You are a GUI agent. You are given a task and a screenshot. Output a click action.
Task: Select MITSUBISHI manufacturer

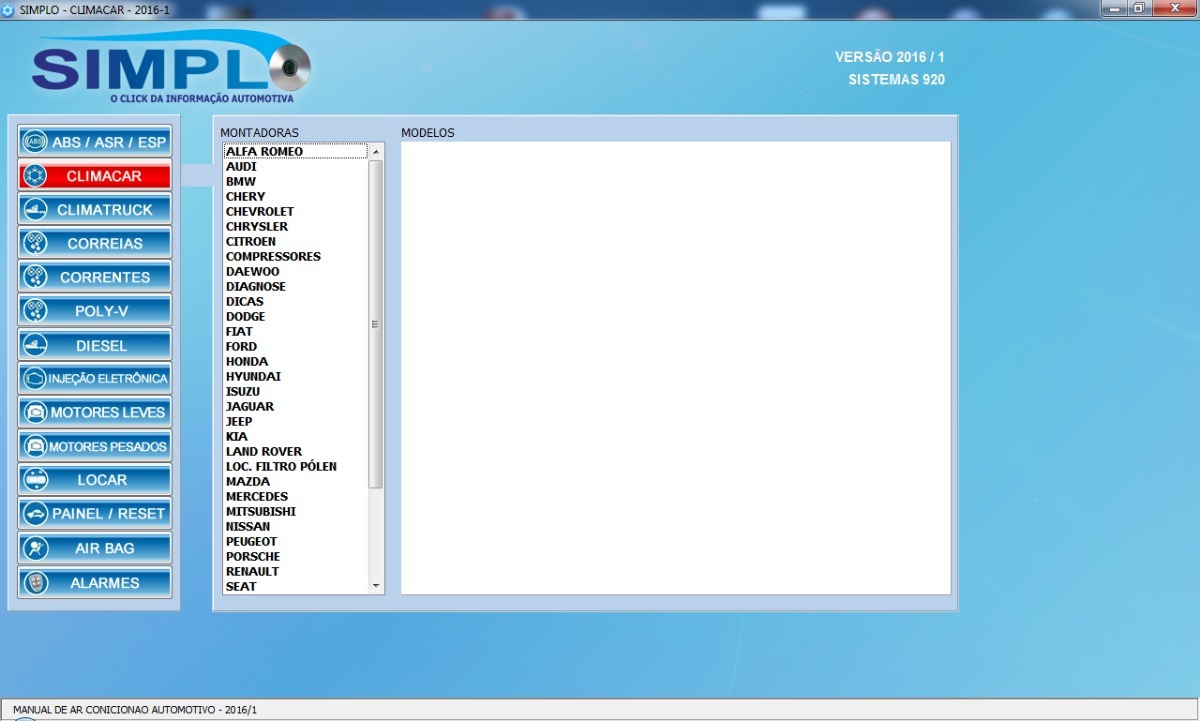[x=295, y=511]
